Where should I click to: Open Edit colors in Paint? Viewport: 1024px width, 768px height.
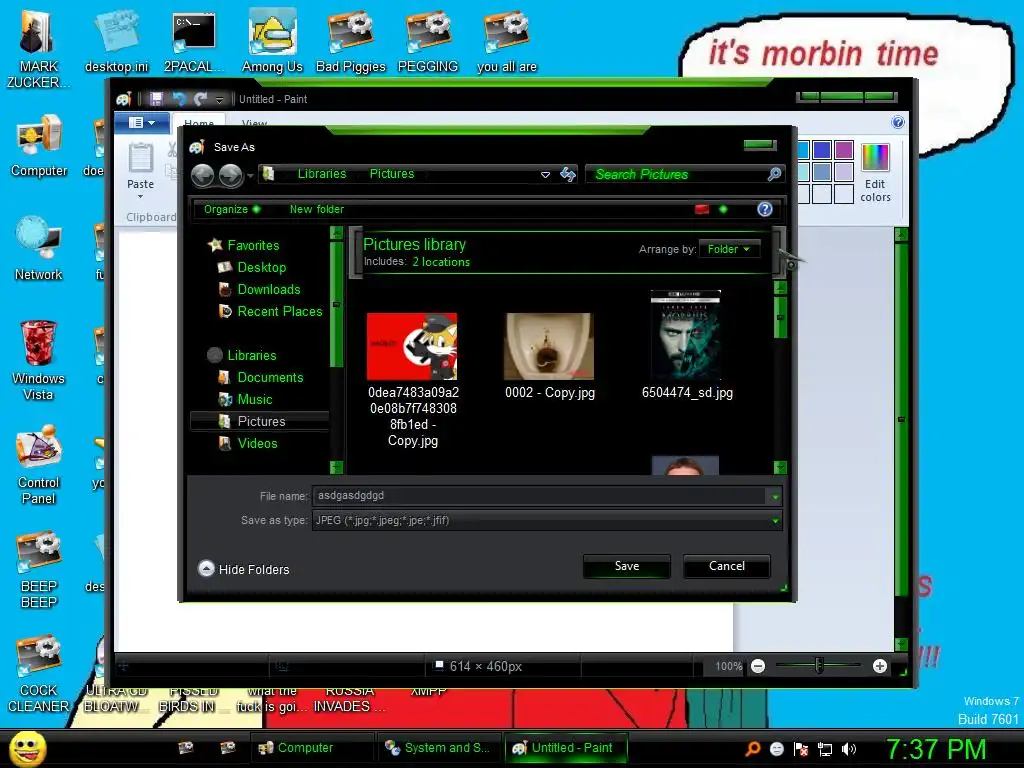point(875,172)
